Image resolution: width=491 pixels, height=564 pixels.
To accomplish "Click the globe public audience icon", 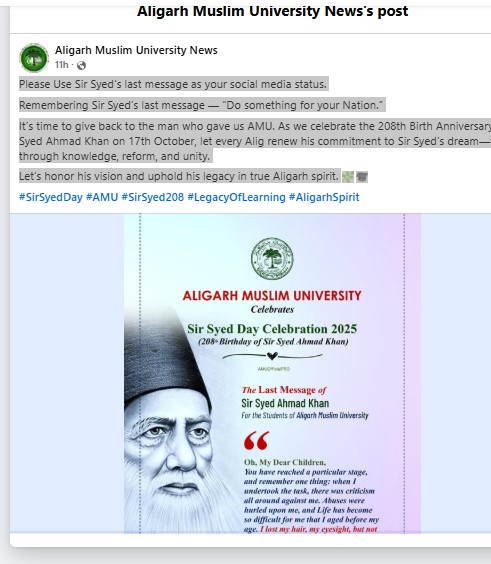I will (x=82, y=65).
